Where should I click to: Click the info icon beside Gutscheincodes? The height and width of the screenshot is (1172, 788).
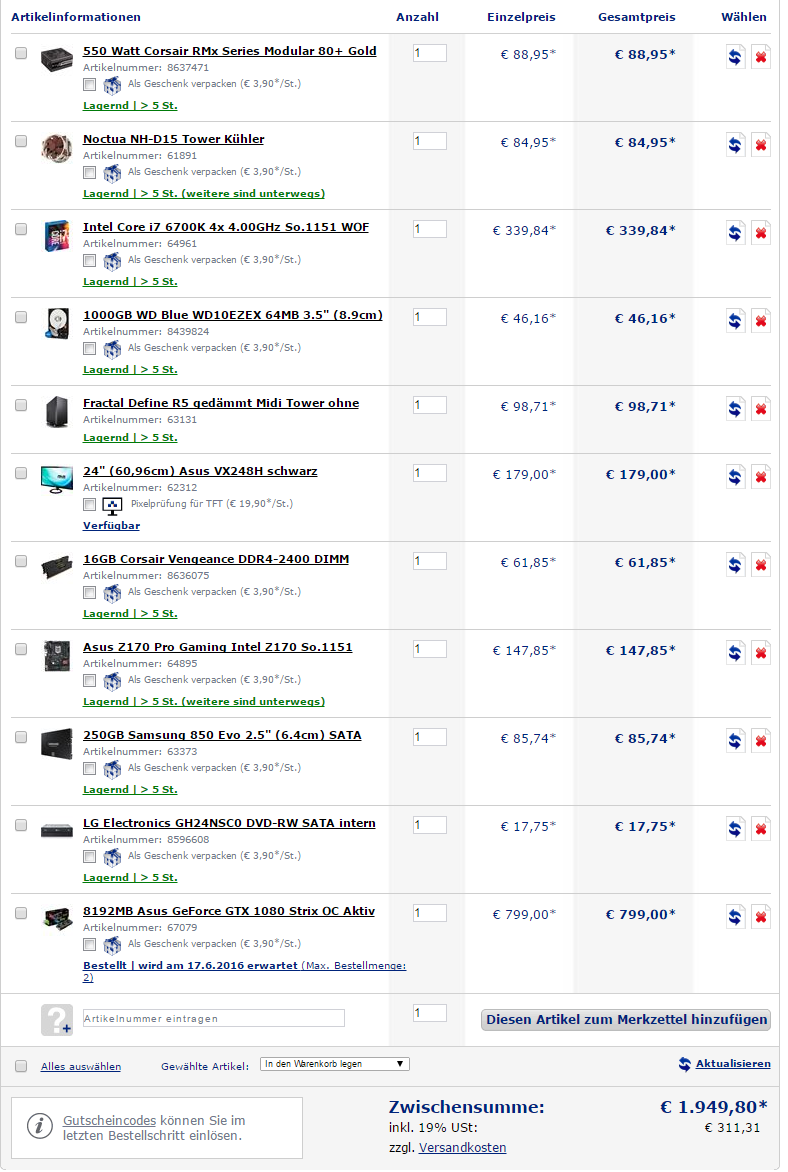coord(40,1126)
